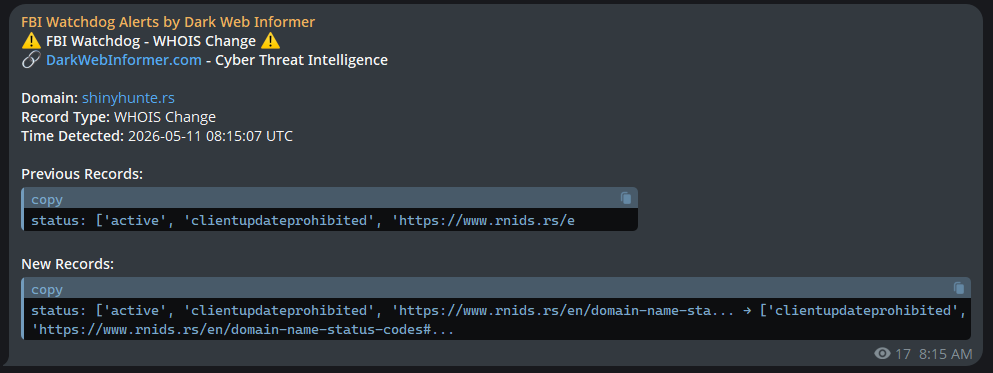Image resolution: width=993 pixels, height=373 pixels.
Task: Select the domain-name-status-codes URL line
Action: click(243, 329)
